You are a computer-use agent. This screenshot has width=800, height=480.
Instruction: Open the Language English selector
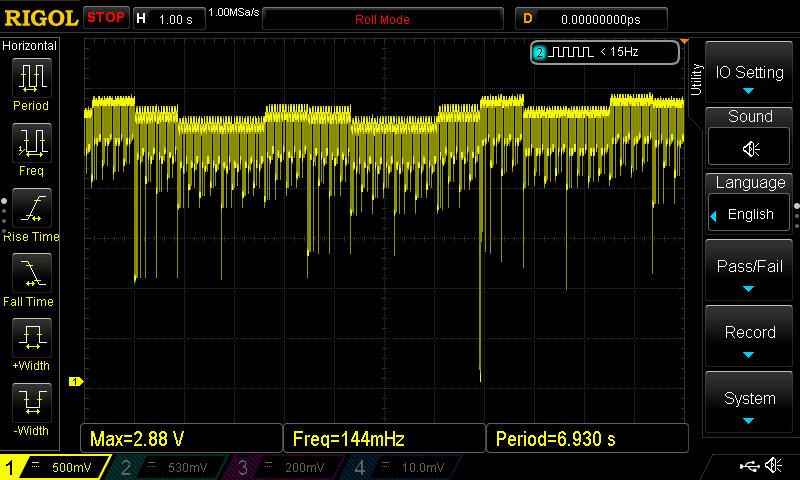click(750, 214)
